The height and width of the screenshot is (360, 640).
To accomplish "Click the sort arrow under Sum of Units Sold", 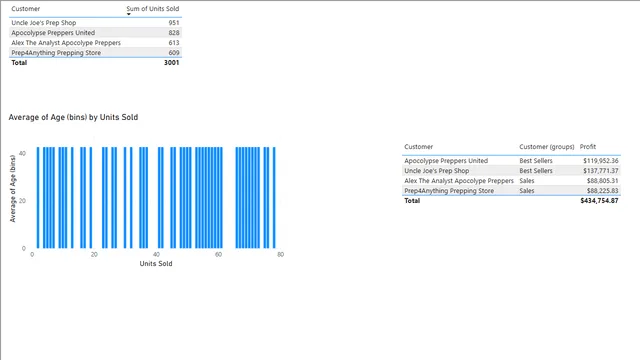I will click(129, 14).
